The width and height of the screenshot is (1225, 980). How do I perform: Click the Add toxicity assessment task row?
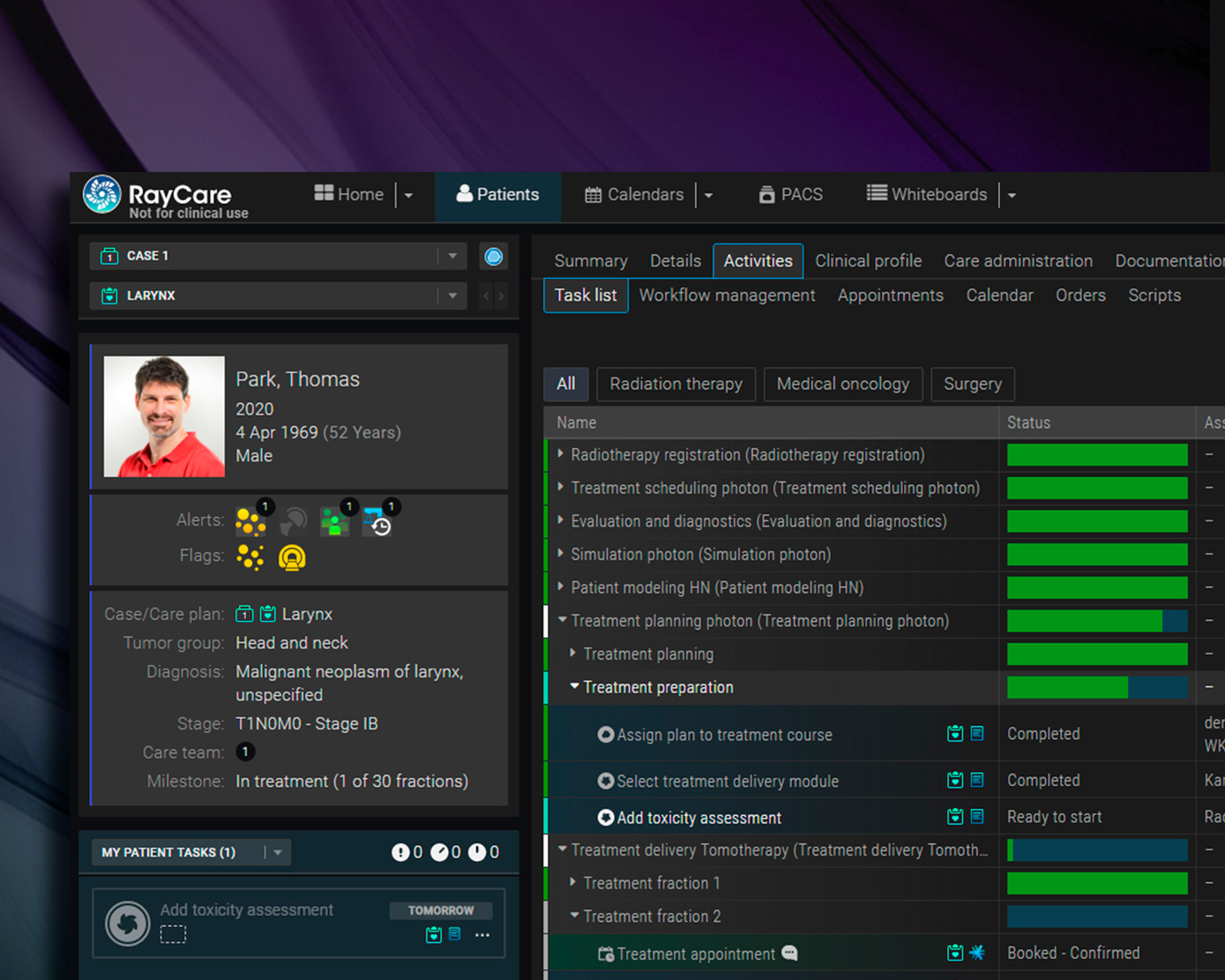698,818
